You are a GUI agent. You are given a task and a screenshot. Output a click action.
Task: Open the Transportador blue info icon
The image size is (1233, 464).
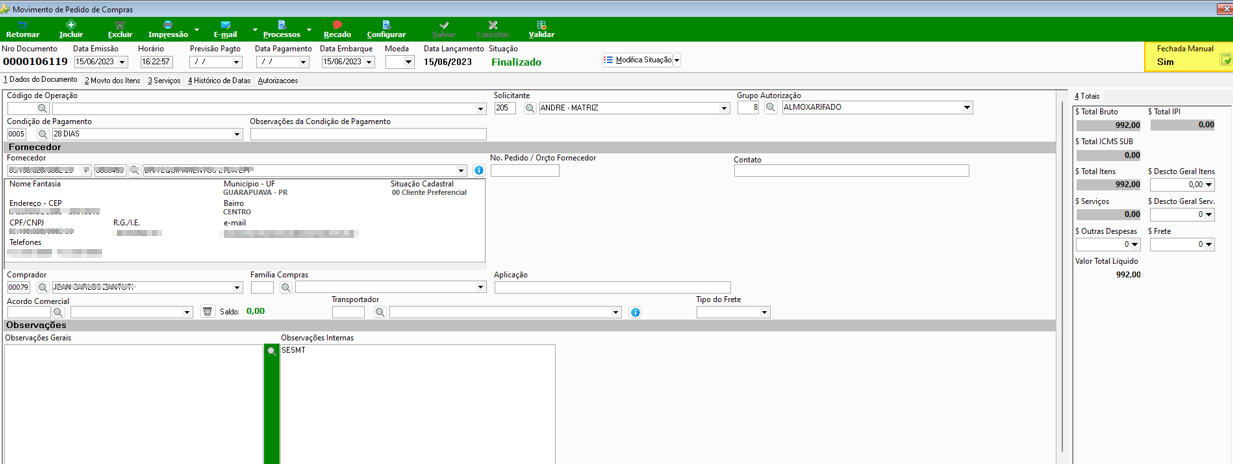(635, 313)
